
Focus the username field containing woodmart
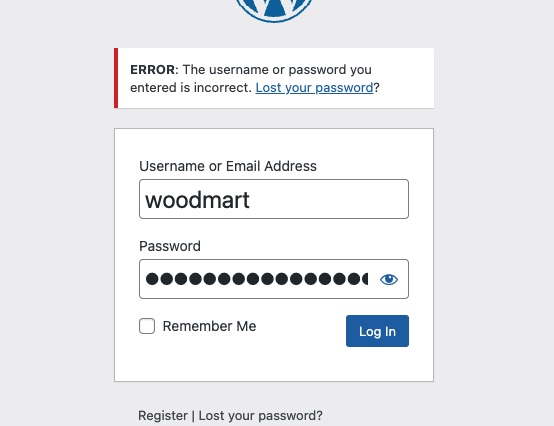[274, 199]
